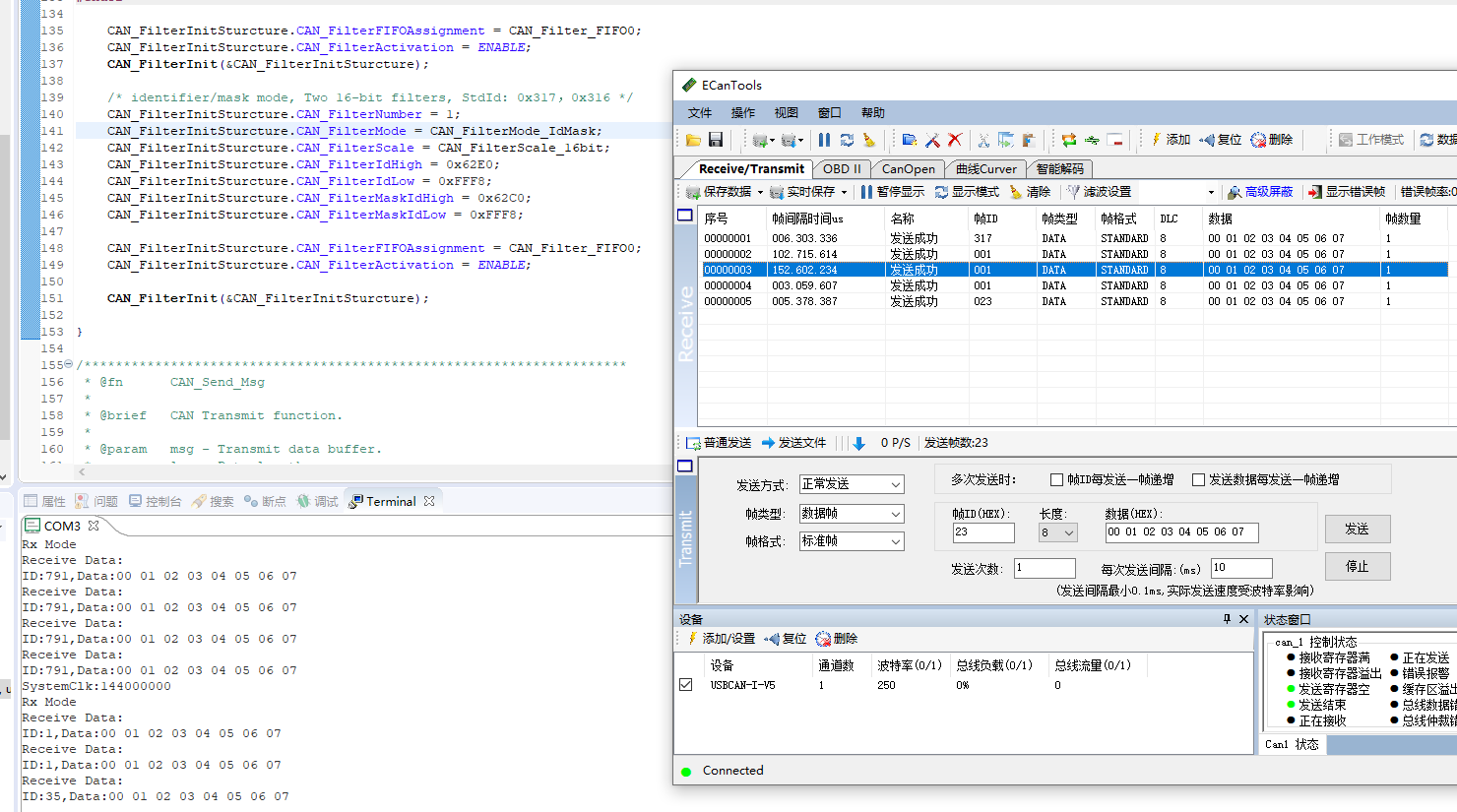Select received row 00000004 in the table
The height and width of the screenshot is (812, 1457).
pyautogui.click(x=1074, y=285)
